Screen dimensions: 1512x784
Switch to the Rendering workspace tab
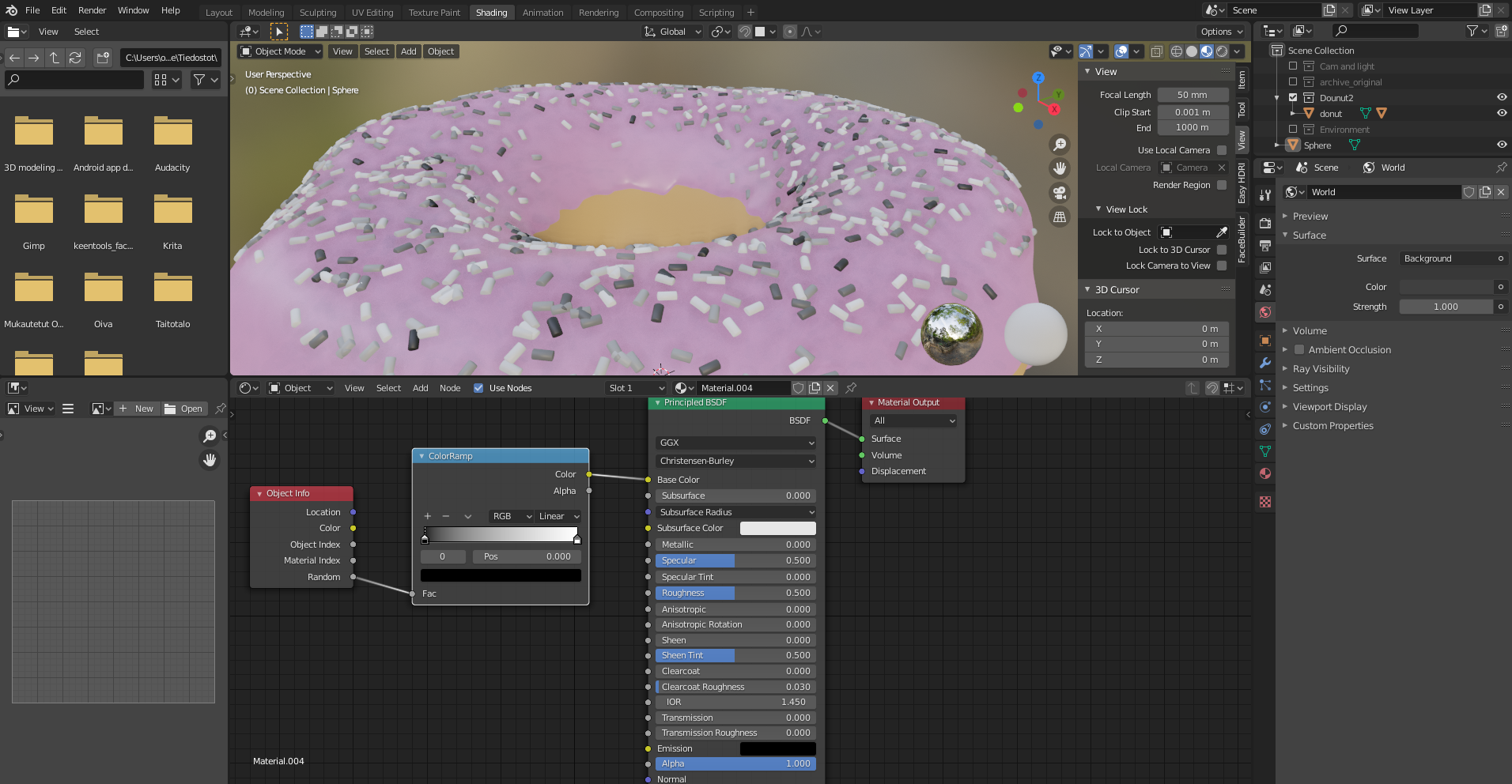pyautogui.click(x=598, y=13)
